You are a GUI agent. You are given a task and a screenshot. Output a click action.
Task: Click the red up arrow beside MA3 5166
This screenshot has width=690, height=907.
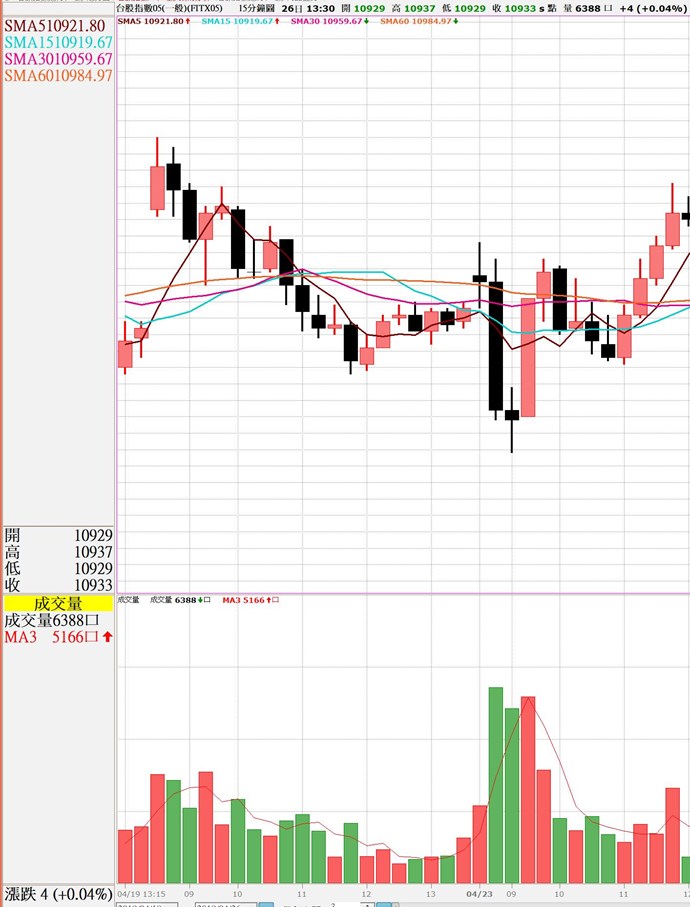click(x=107, y=637)
